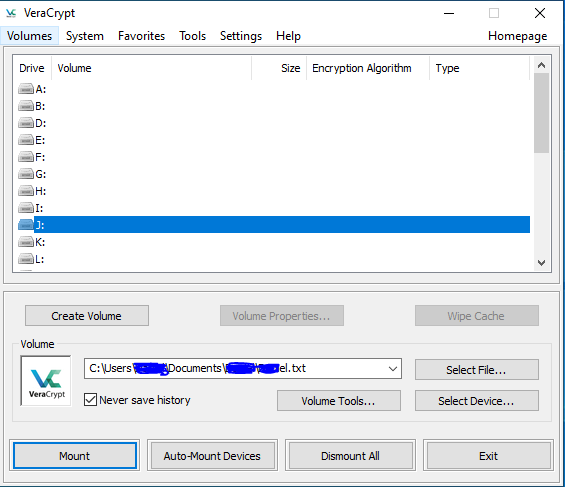
Task: Click the drive I: icon
Action: 26,208
